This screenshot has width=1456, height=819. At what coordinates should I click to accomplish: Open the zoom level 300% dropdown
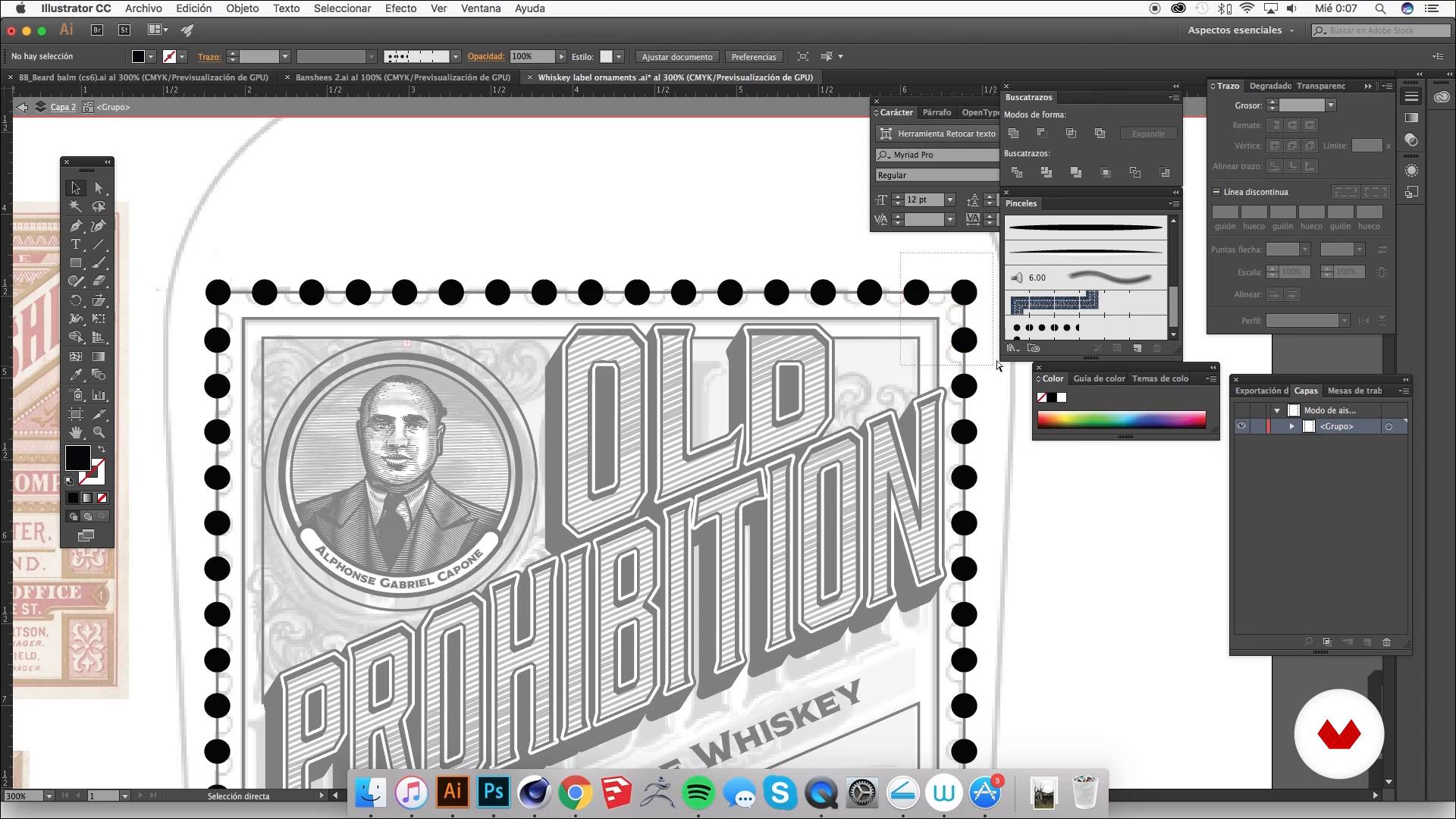49,796
